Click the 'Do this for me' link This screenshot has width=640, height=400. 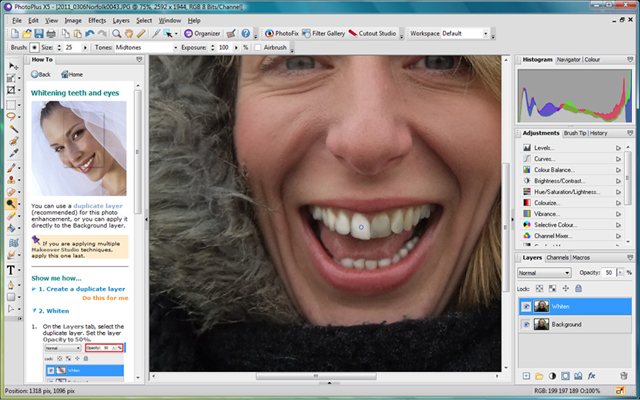click(105, 298)
